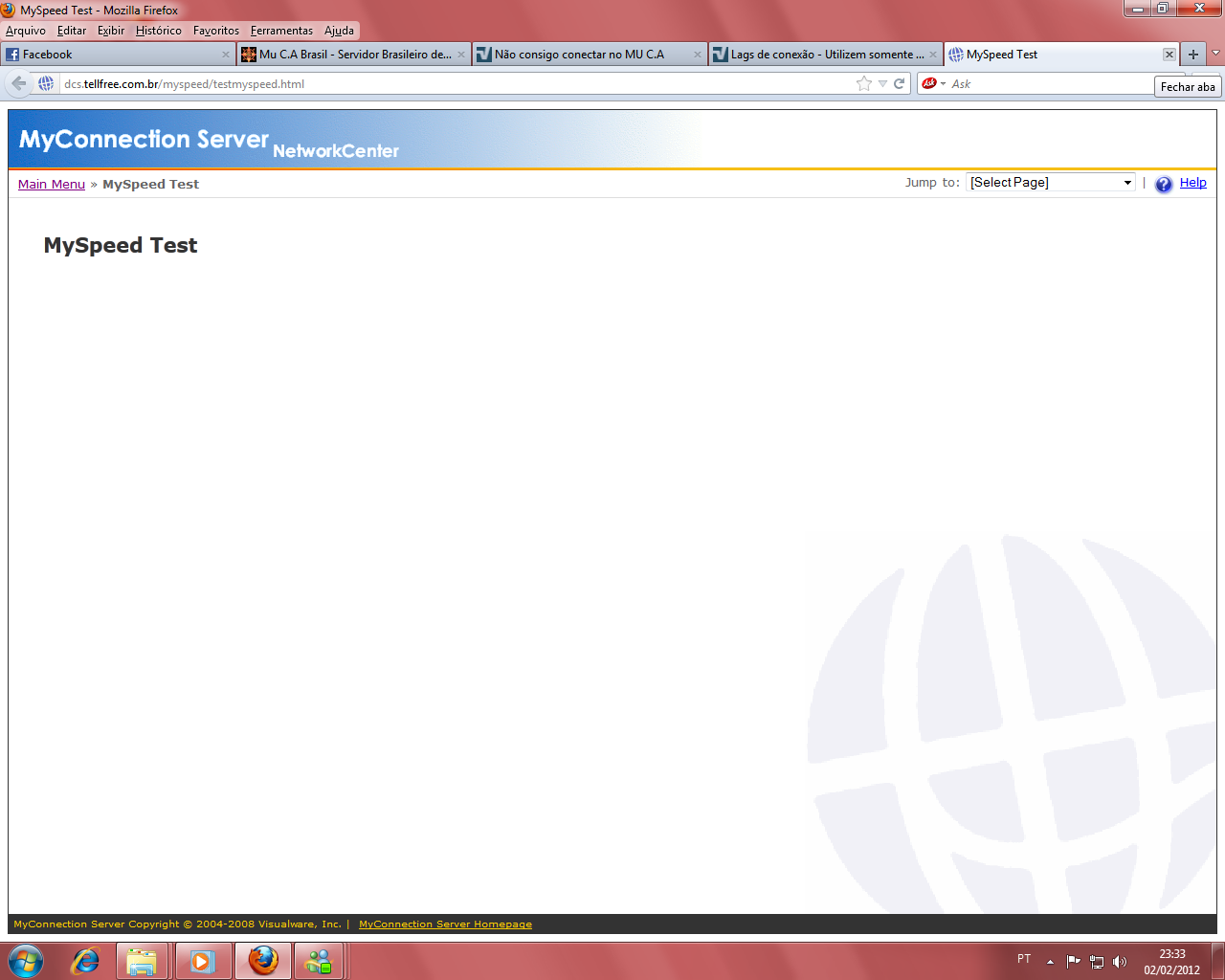1225x980 pixels.
Task: Open URL history dropdown arrow
Action: point(882,83)
